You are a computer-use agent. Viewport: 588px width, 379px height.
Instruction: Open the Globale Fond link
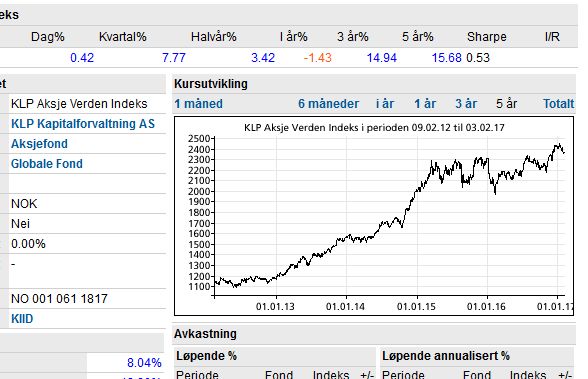[47, 164]
